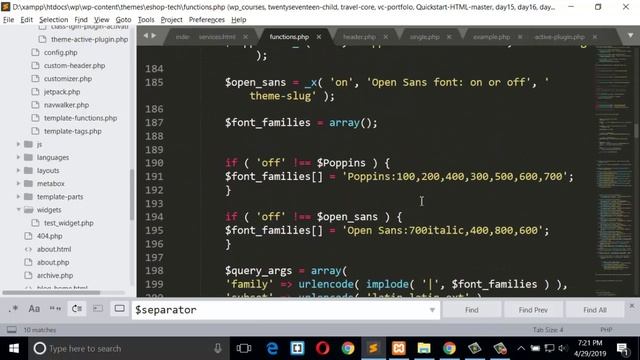Expand the languages folder
The image size is (640, 360).
click(18, 157)
